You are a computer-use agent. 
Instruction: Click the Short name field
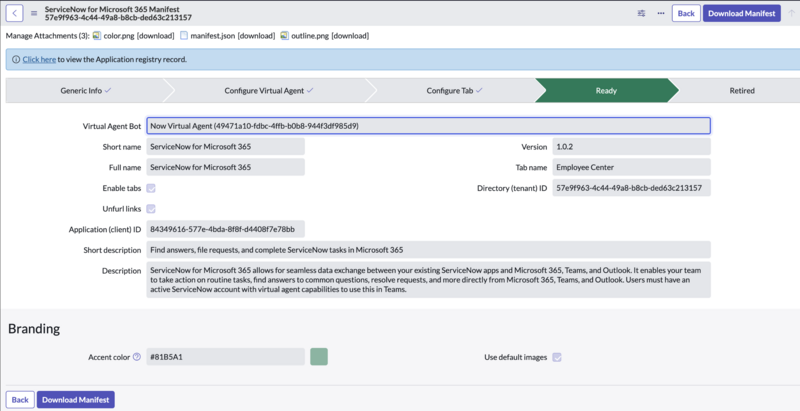[226, 147]
